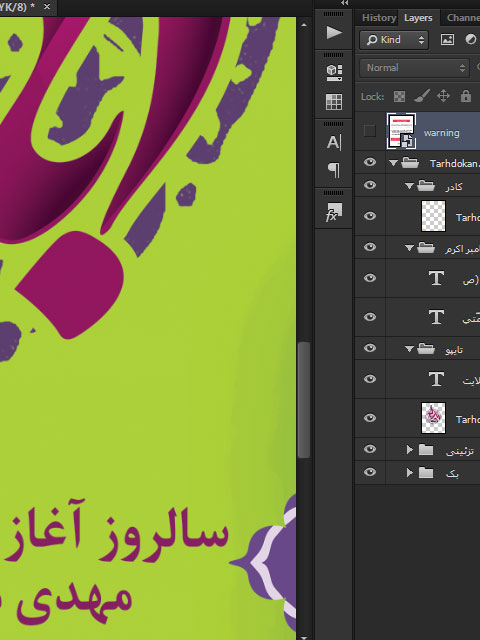The width and height of the screenshot is (480, 640).
Task: Click the vertical canvas scrollbar thumb
Action: click(303, 400)
